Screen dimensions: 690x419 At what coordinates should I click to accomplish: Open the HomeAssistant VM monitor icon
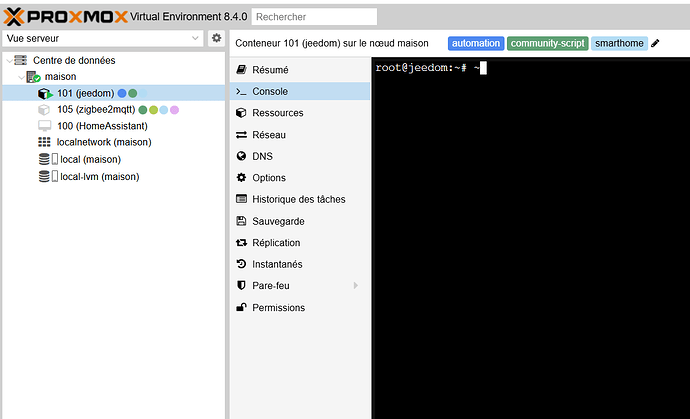44,126
